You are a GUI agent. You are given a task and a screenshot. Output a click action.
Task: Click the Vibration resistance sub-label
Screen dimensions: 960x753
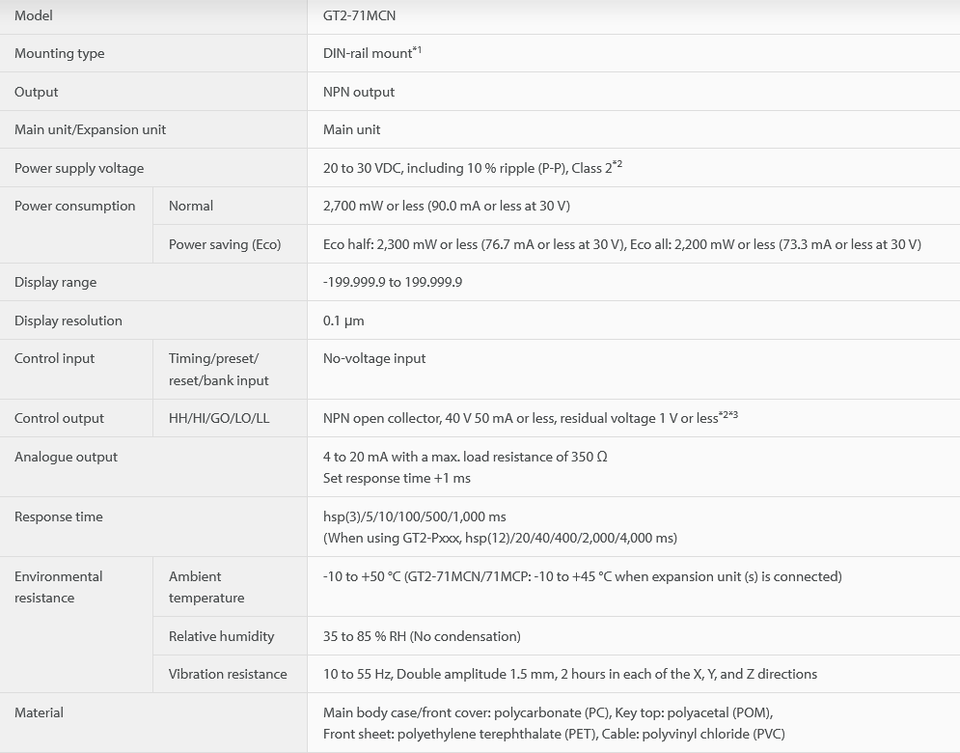[x=228, y=674]
